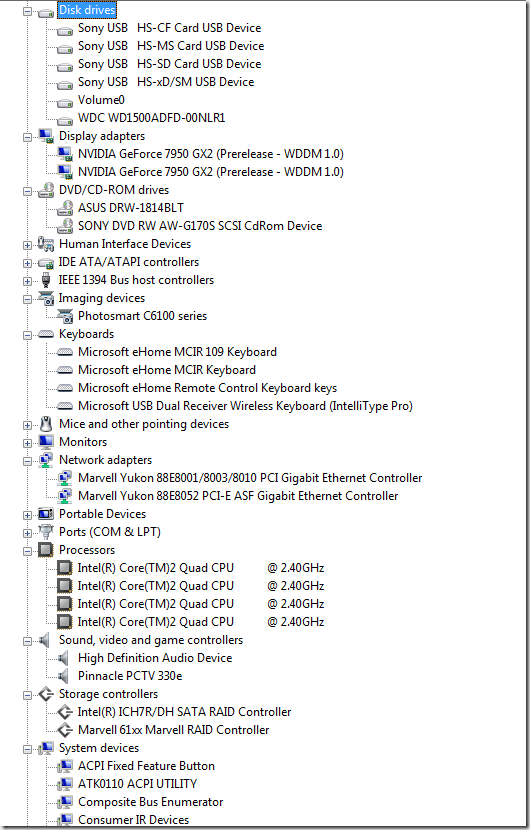Click the icon beside ATK0110 ACPI UTILITY
The width and height of the screenshot is (530, 830).
coord(65,784)
